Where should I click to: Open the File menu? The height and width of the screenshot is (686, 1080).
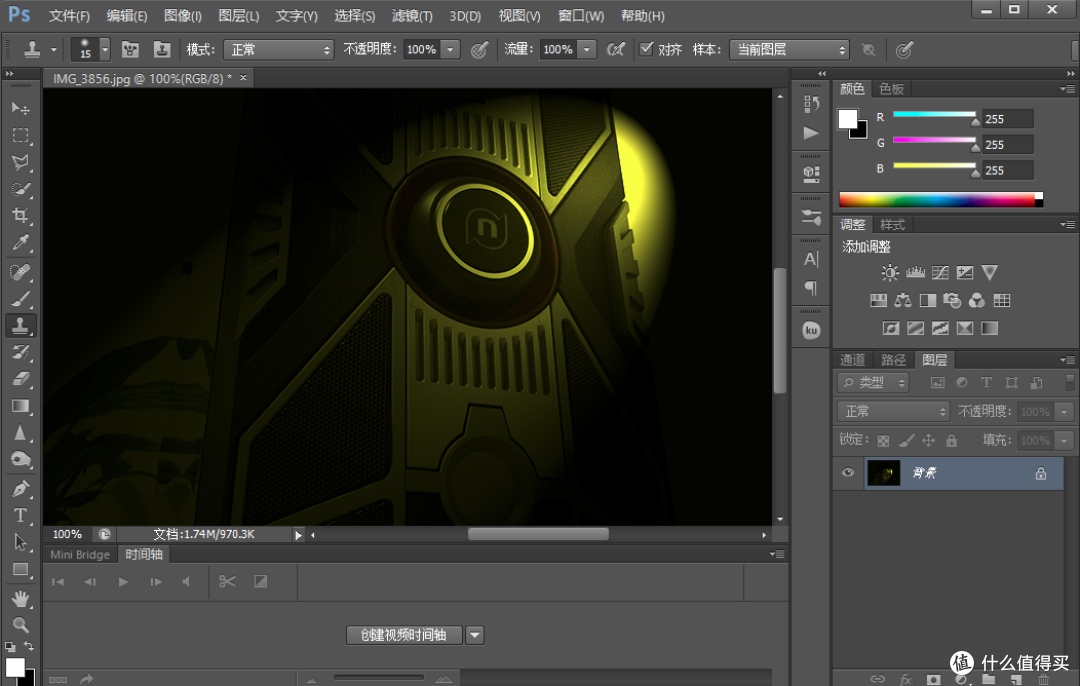tap(69, 16)
